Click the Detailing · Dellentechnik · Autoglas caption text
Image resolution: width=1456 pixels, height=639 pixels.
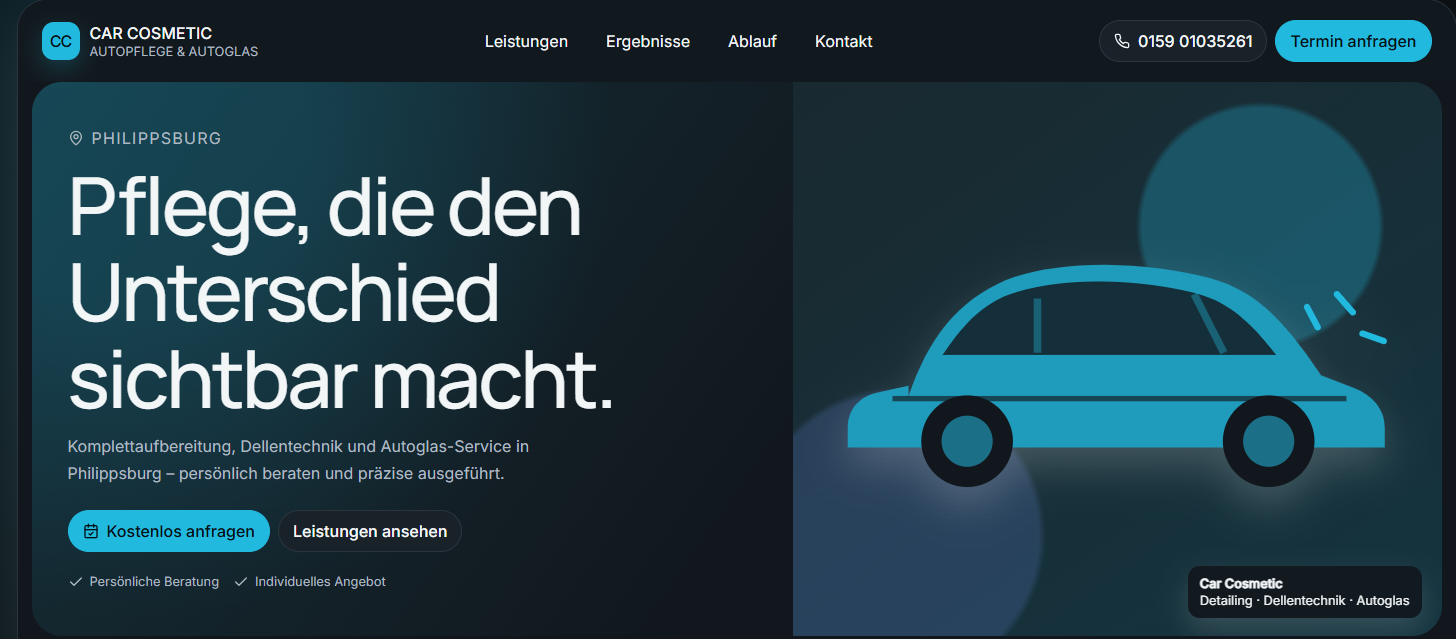click(1304, 601)
